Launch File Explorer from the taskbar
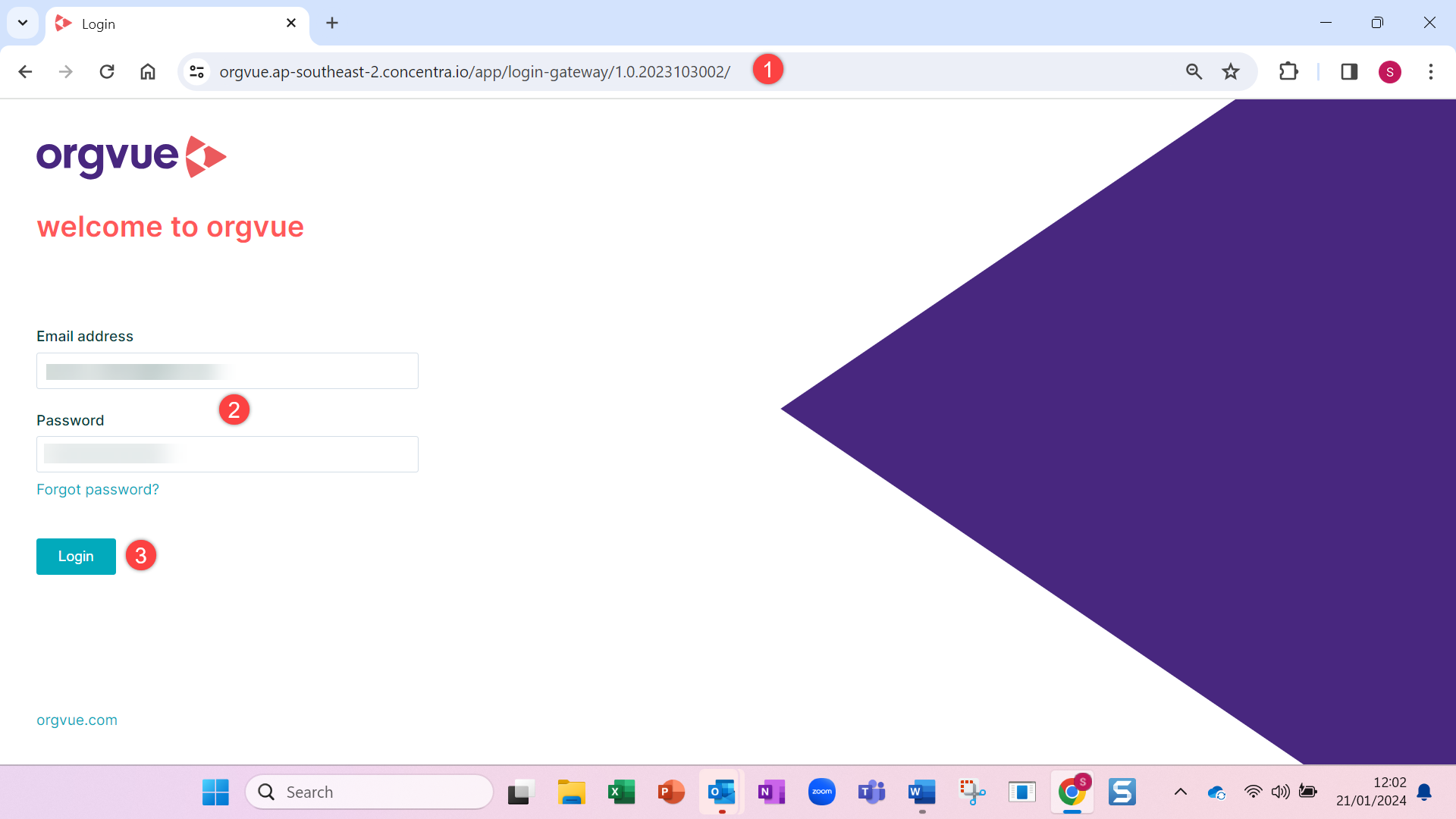The image size is (1456, 819). [571, 792]
